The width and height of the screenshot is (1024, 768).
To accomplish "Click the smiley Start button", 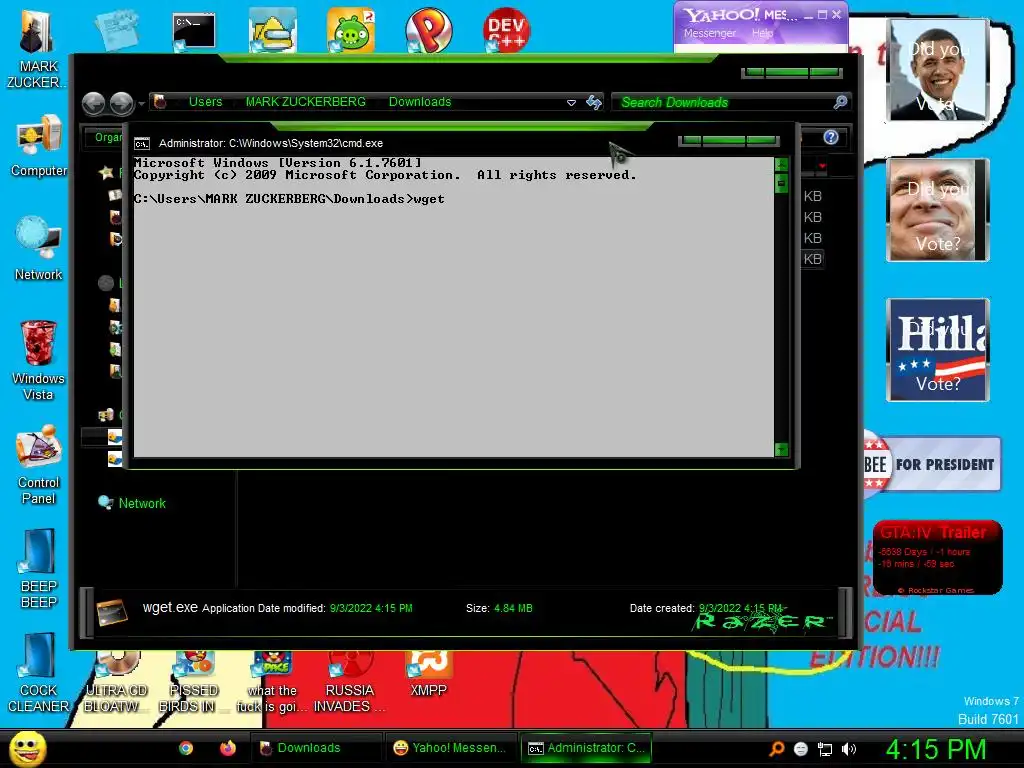I will coord(27,748).
